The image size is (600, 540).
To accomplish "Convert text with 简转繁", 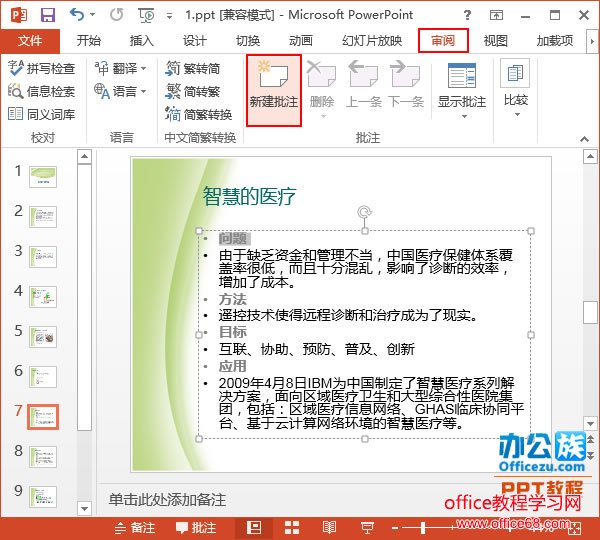I will click(x=193, y=91).
